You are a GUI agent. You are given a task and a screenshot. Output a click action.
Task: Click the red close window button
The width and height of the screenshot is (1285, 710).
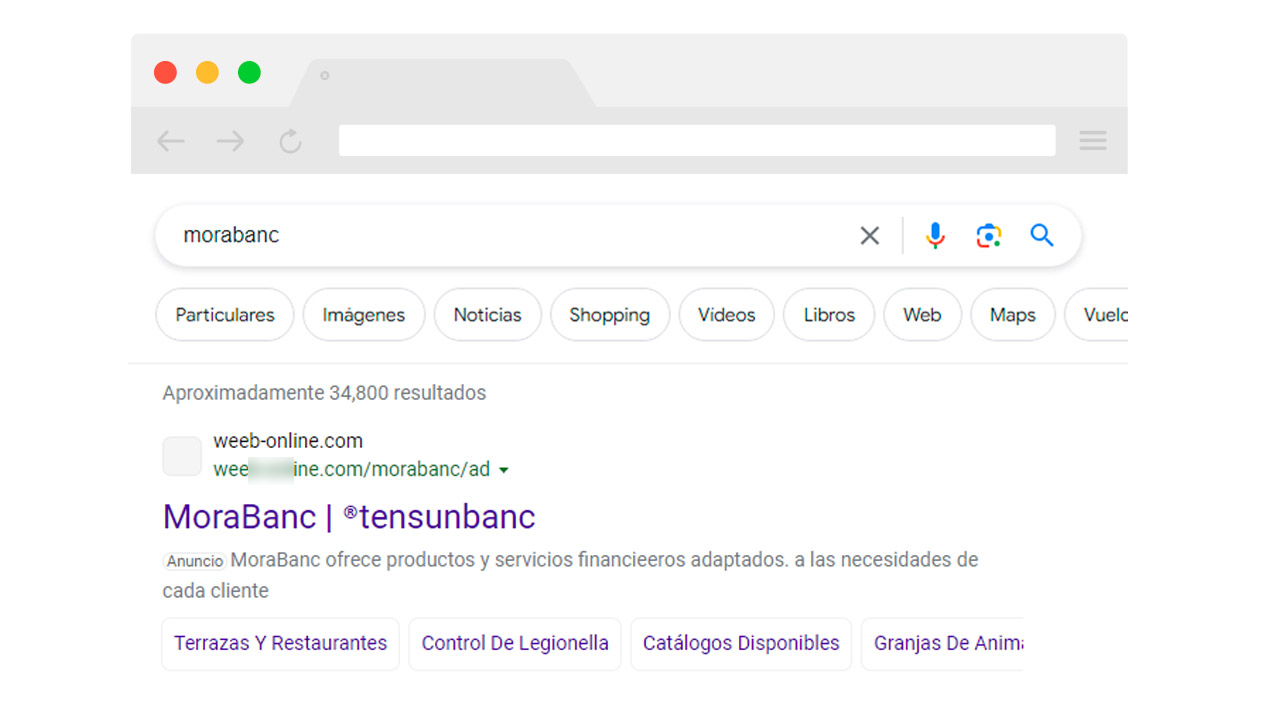165,72
